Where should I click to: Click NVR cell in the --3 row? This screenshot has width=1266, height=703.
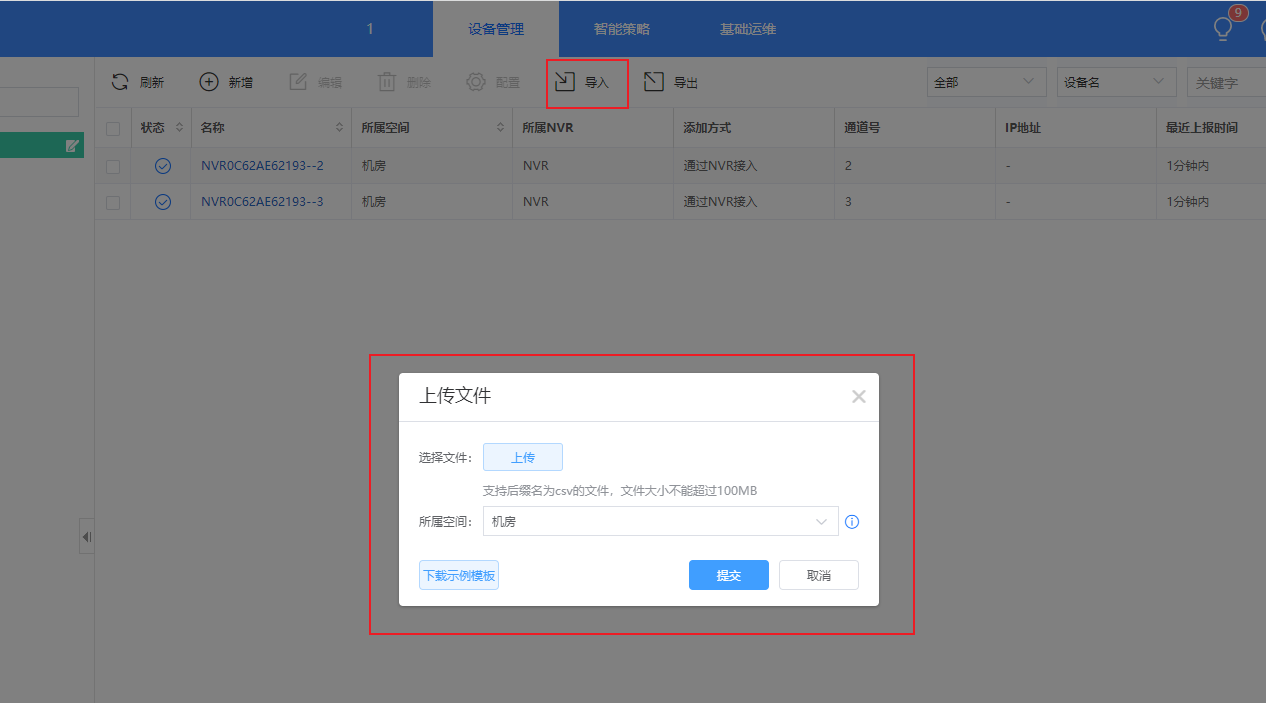(536, 202)
